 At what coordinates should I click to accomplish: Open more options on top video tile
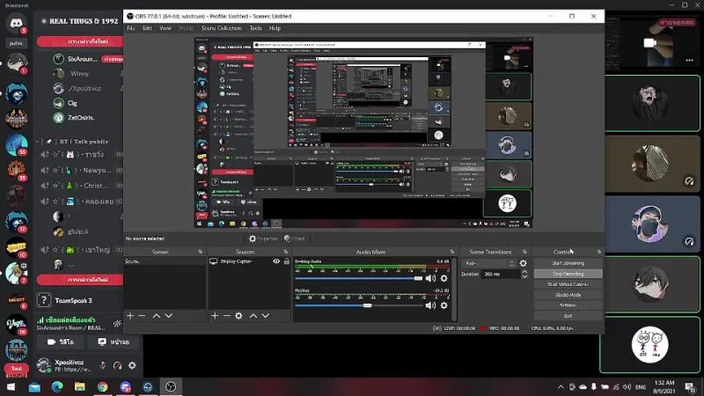[x=690, y=60]
